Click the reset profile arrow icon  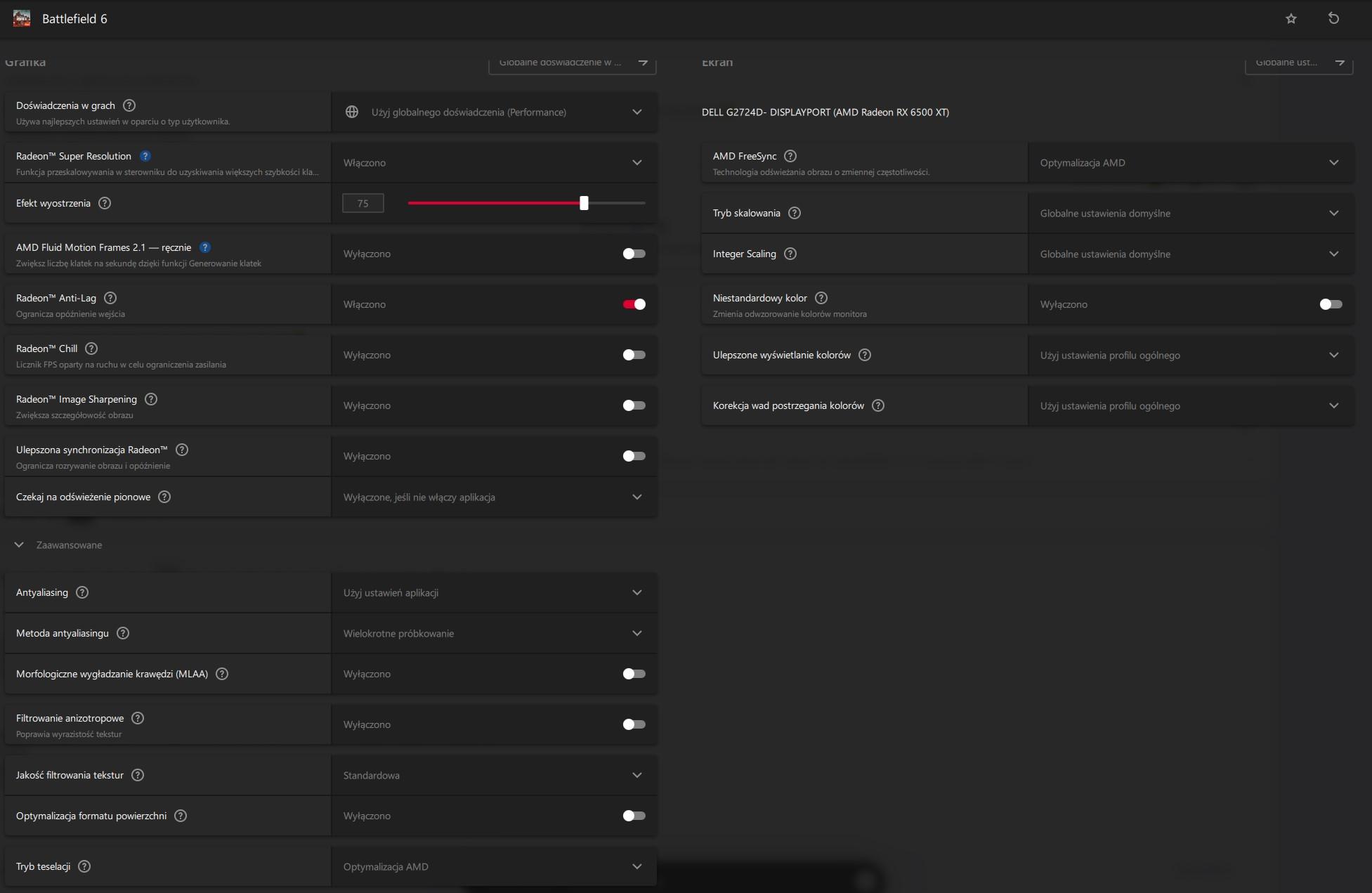click(1333, 19)
